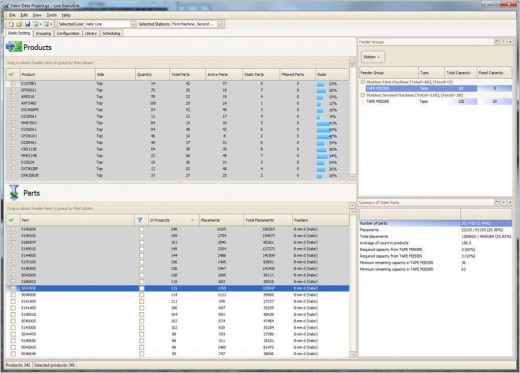
Task: Click Feeder Groups panel window-position icon
Action: click(x=497, y=42)
